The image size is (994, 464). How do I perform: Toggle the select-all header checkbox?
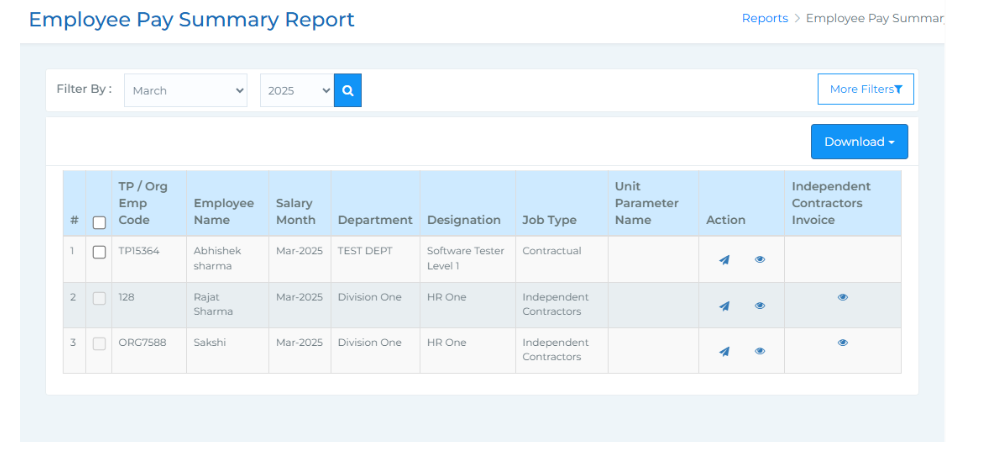tap(99, 222)
